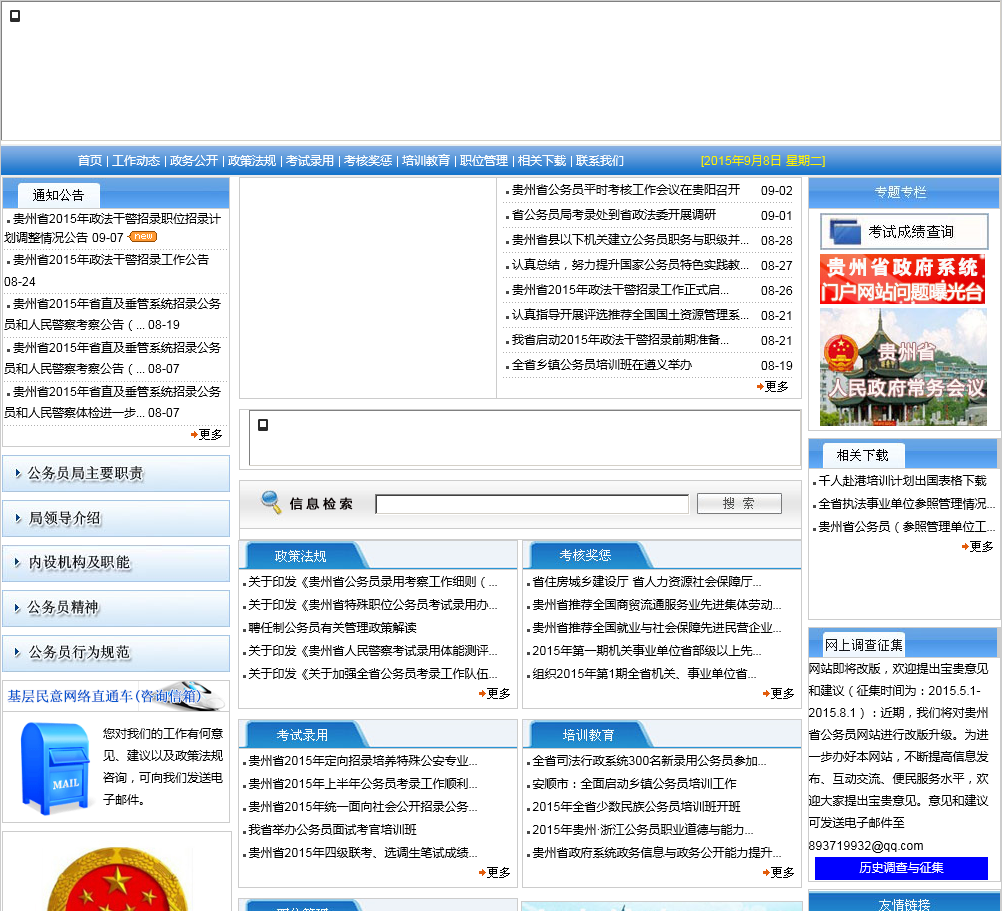Select the 通知公告 tab heading

[59, 195]
